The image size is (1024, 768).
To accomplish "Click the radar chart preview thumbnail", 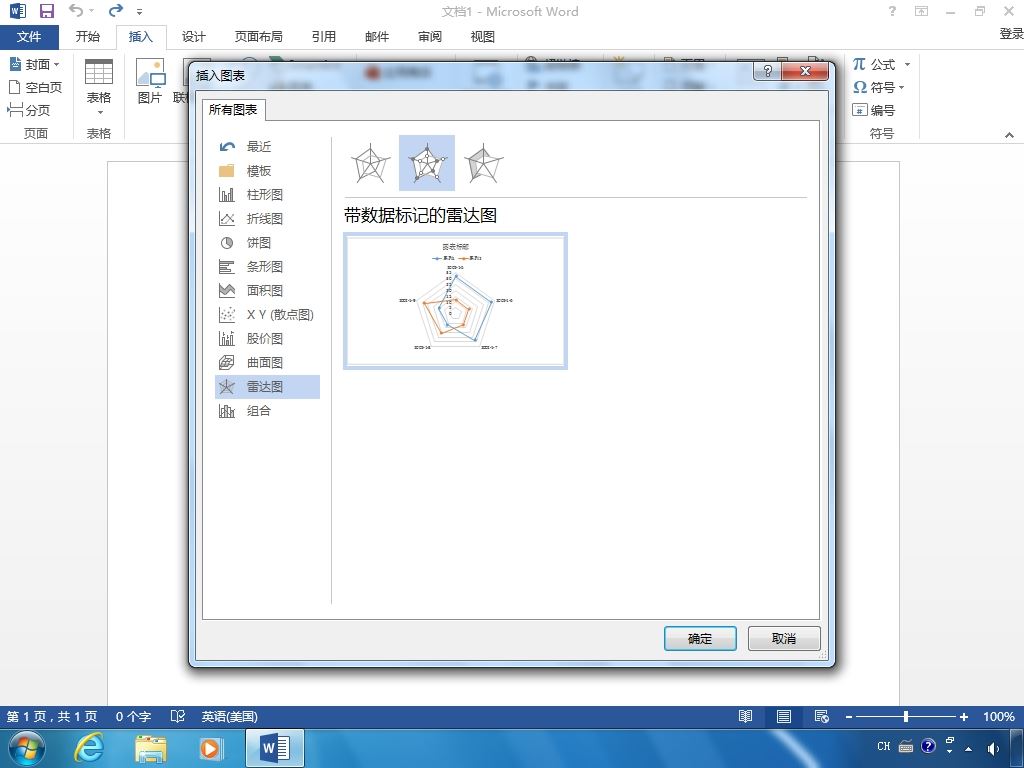I will tap(455, 301).
